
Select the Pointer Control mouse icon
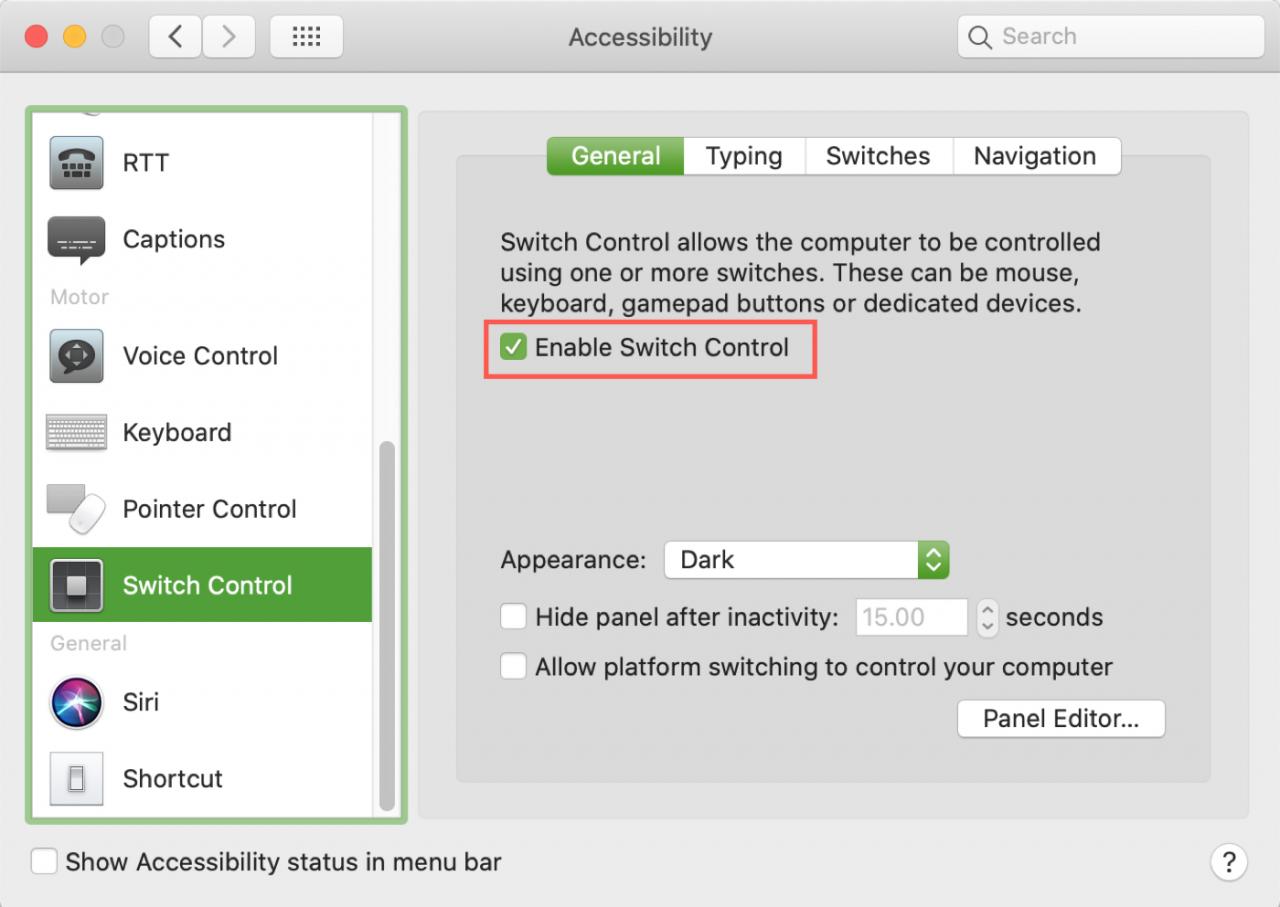coord(76,509)
